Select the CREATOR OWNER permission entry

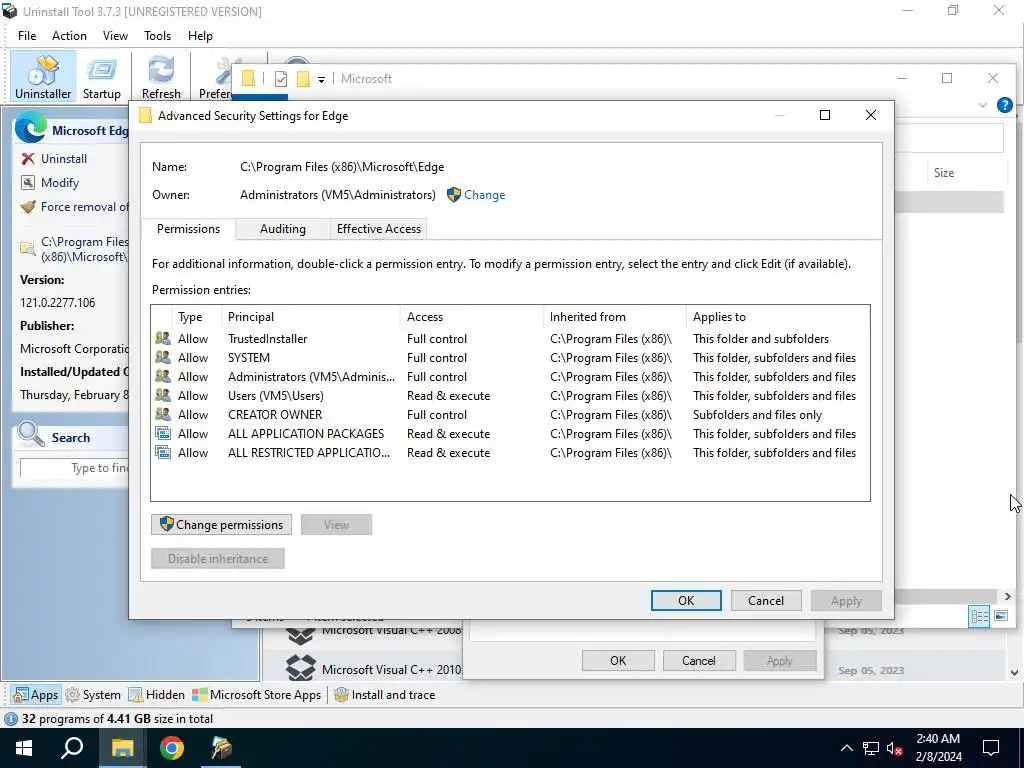pyautogui.click(x=510, y=414)
